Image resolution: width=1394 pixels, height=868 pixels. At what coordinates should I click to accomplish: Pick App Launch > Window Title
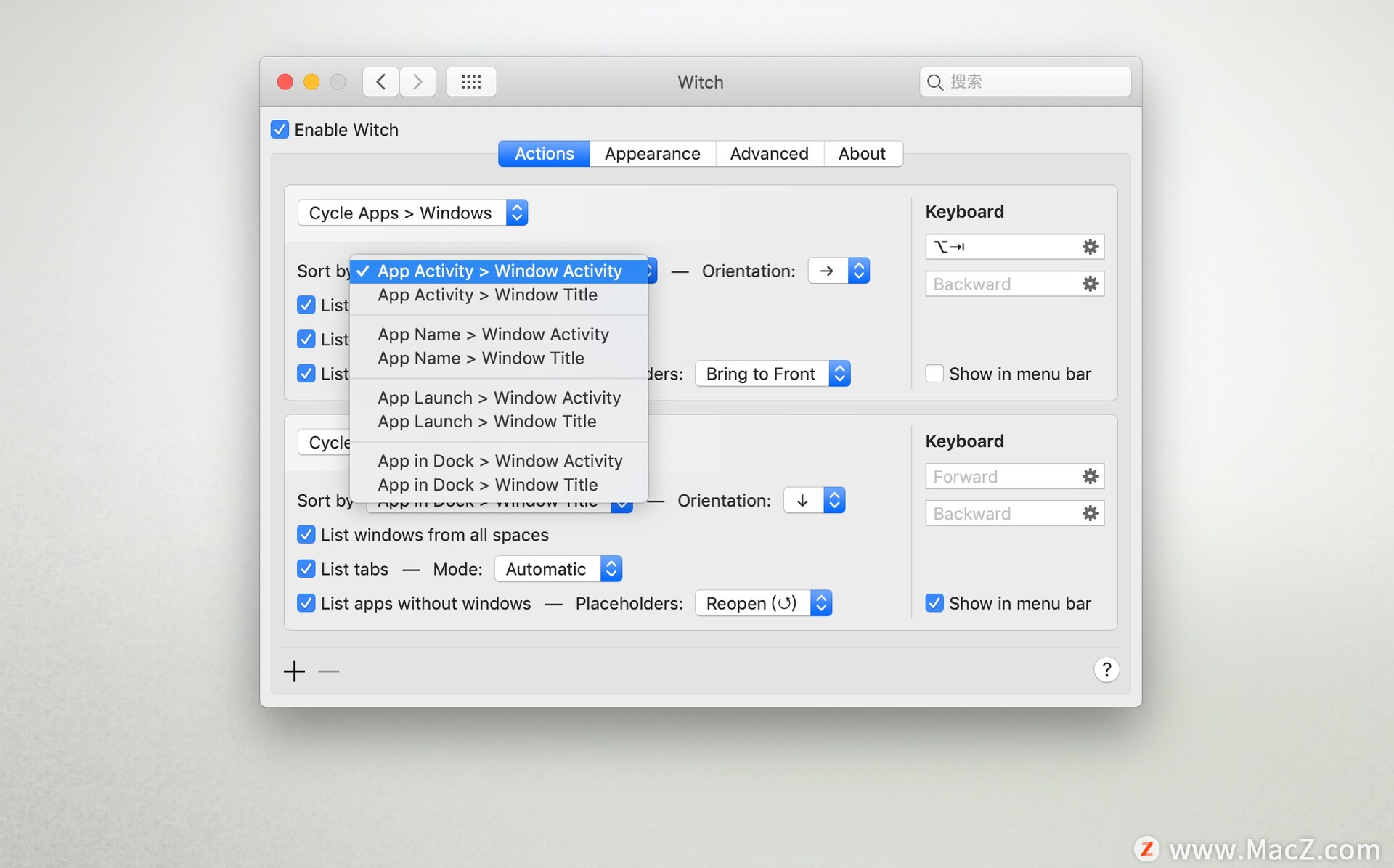point(499,421)
